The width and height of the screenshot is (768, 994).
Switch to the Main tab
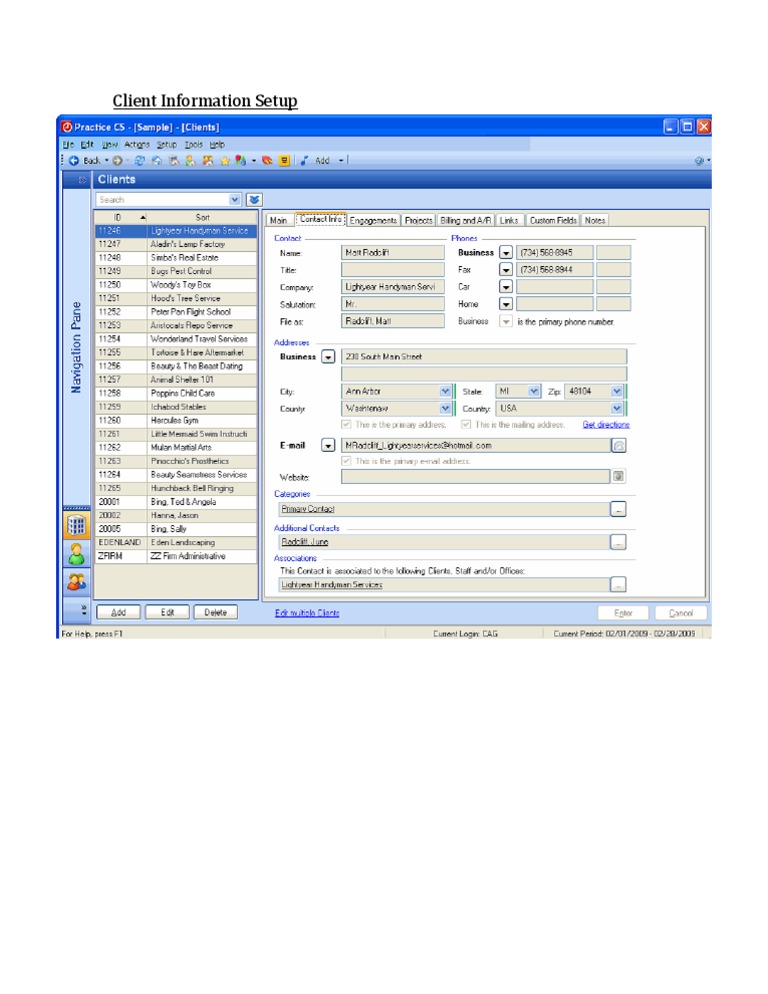click(279, 221)
